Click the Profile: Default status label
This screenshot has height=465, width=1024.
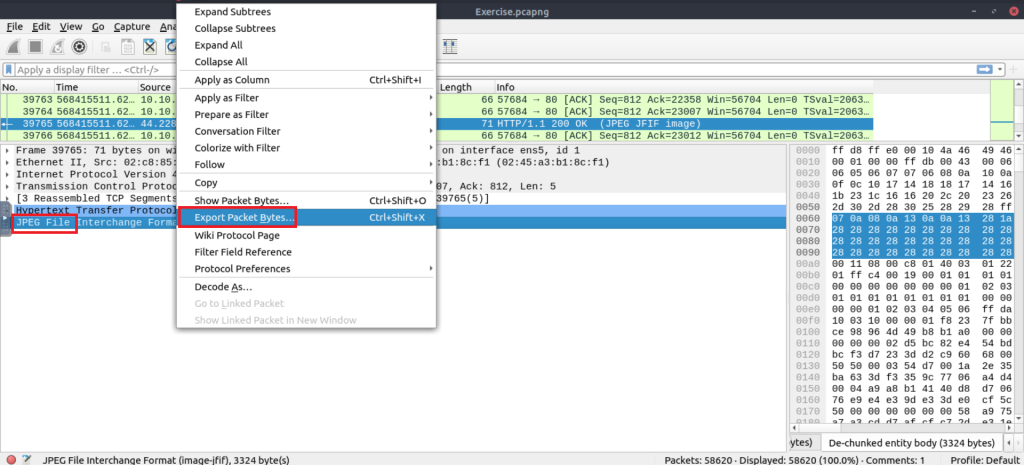tap(981, 459)
